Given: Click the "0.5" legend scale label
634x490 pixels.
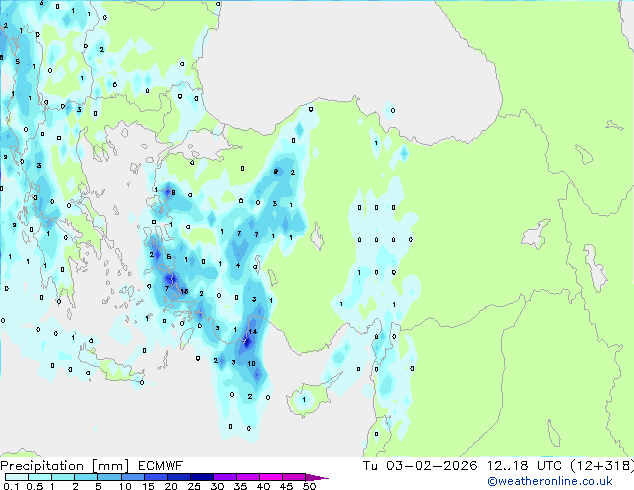Looking at the screenshot, I should 34,486.
